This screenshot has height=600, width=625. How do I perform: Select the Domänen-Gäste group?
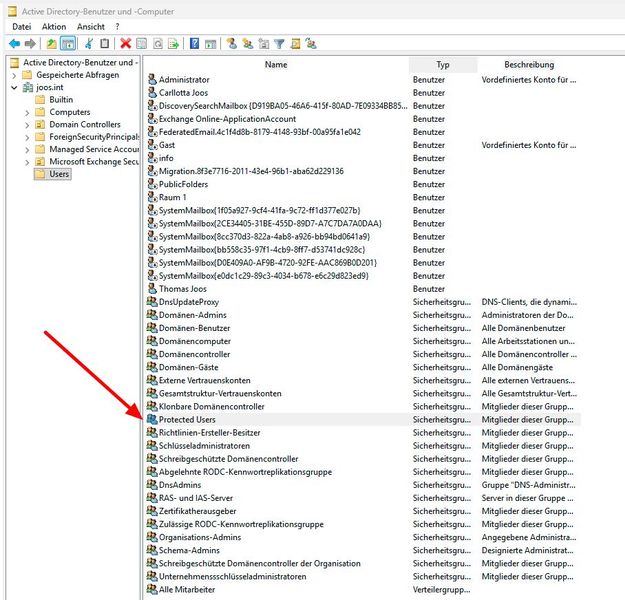[x=188, y=367]
